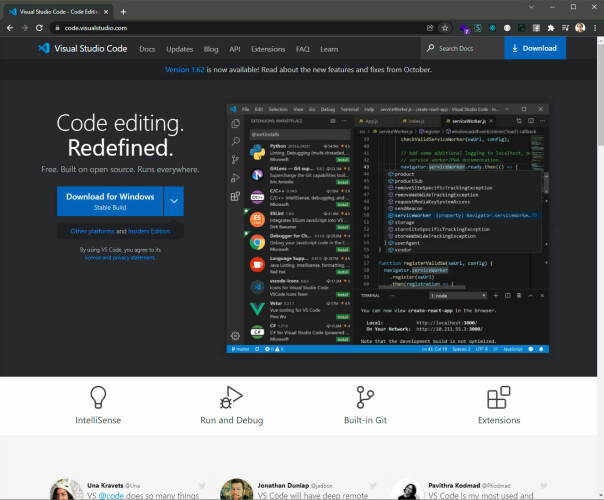Click the Pavithra Kodmad name
This screenshot has width=604, height=500.
coord(454,485)
